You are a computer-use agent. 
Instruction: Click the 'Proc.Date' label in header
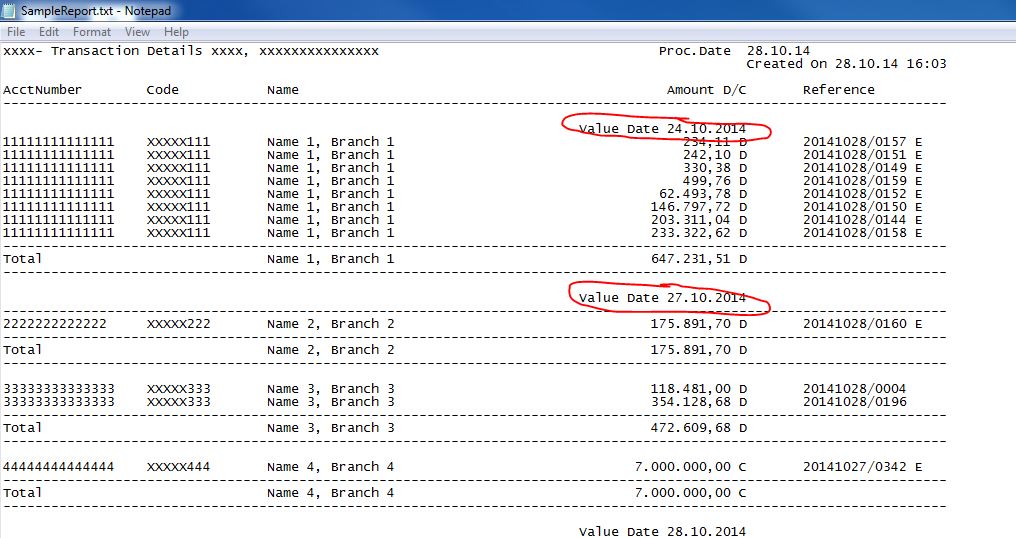click(x=695, y=51)
